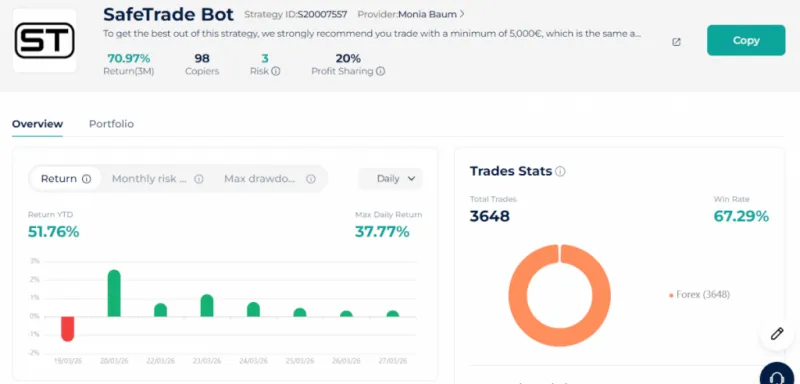
Task: Click the 67.29% Win Rate value
Action: pos(741,216)
